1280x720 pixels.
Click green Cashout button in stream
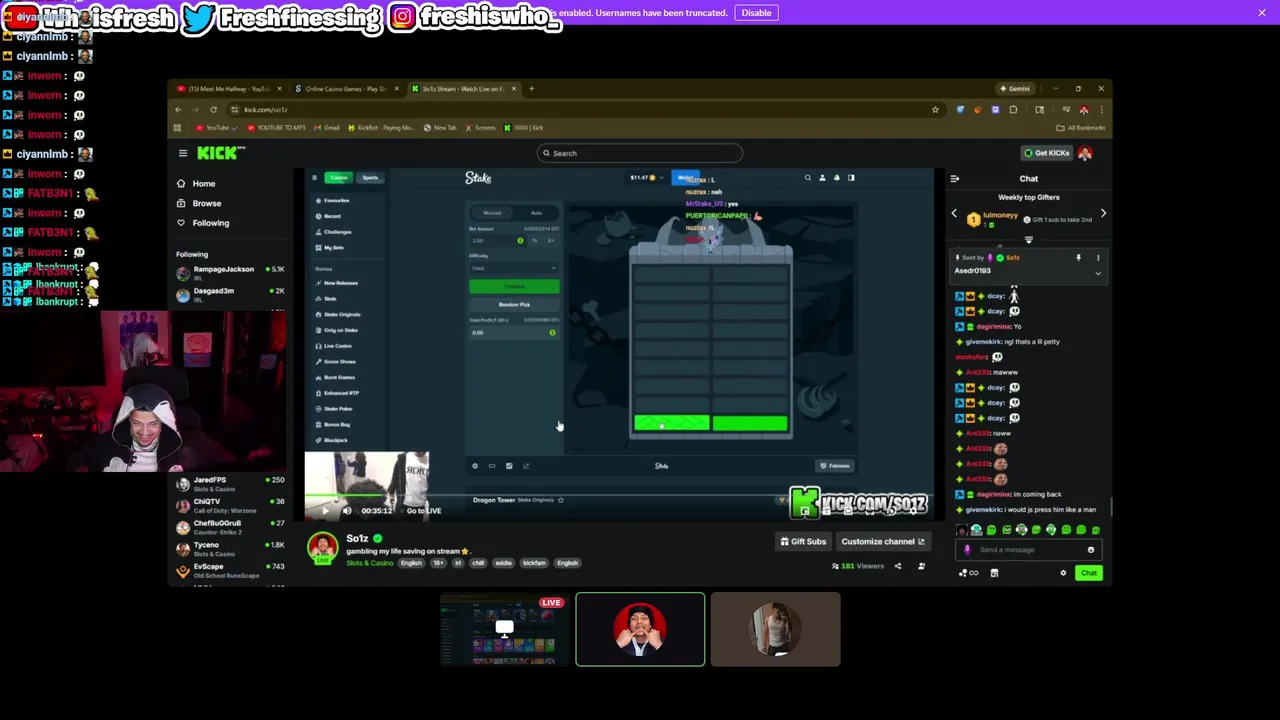tap(514, 287)
